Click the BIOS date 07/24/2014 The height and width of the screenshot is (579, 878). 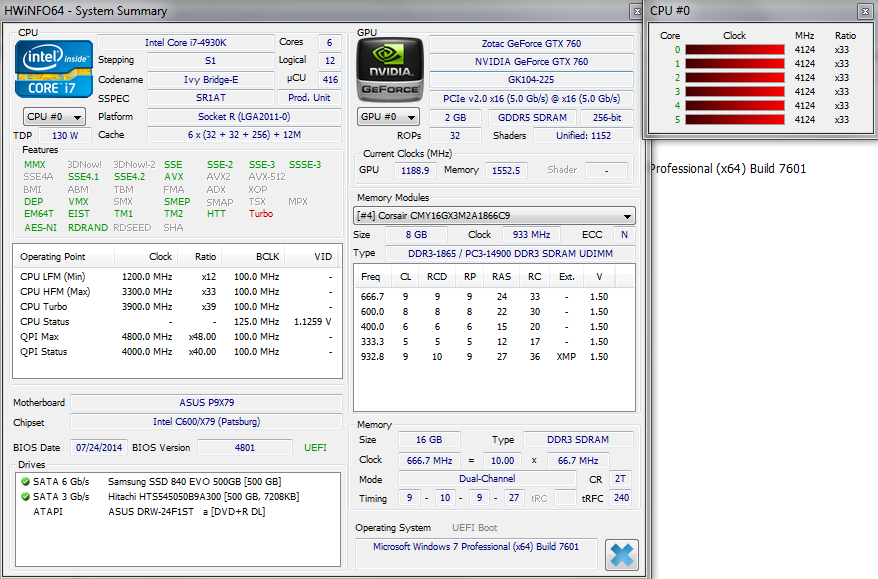tap(99, 447)
